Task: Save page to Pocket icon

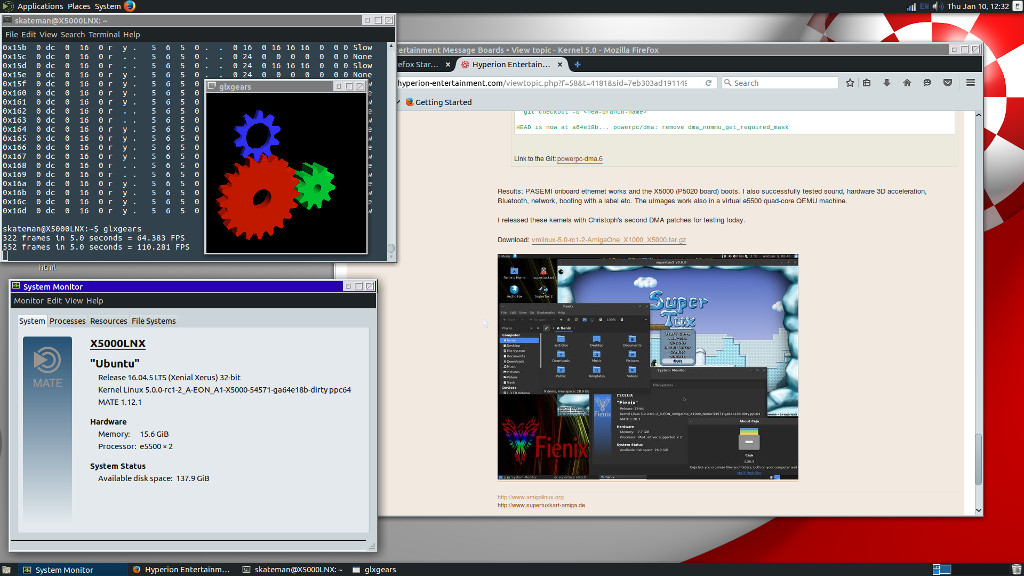Action: (947, 83)
